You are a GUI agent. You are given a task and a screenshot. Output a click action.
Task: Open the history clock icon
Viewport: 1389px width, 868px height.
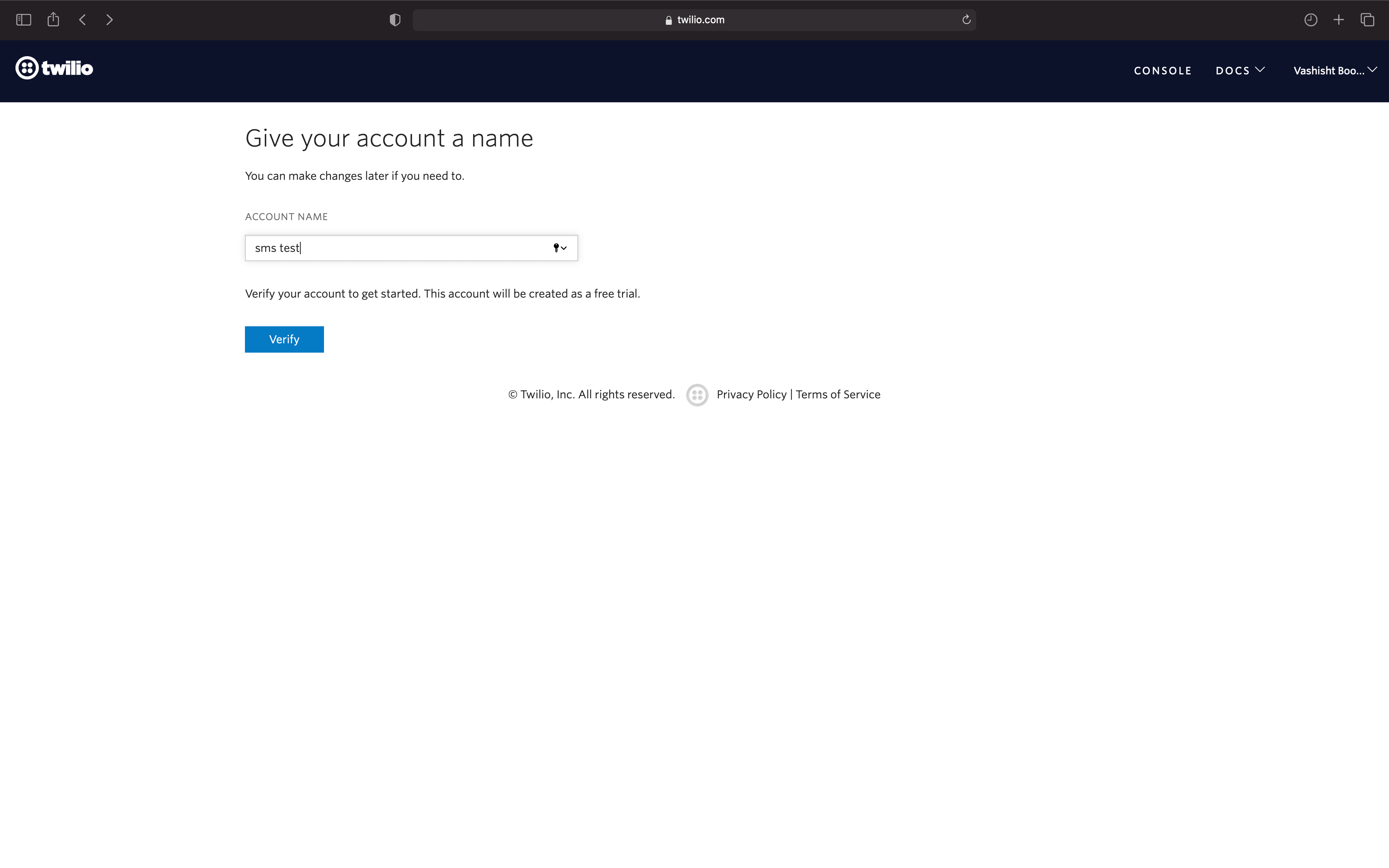pos(1310,20)
